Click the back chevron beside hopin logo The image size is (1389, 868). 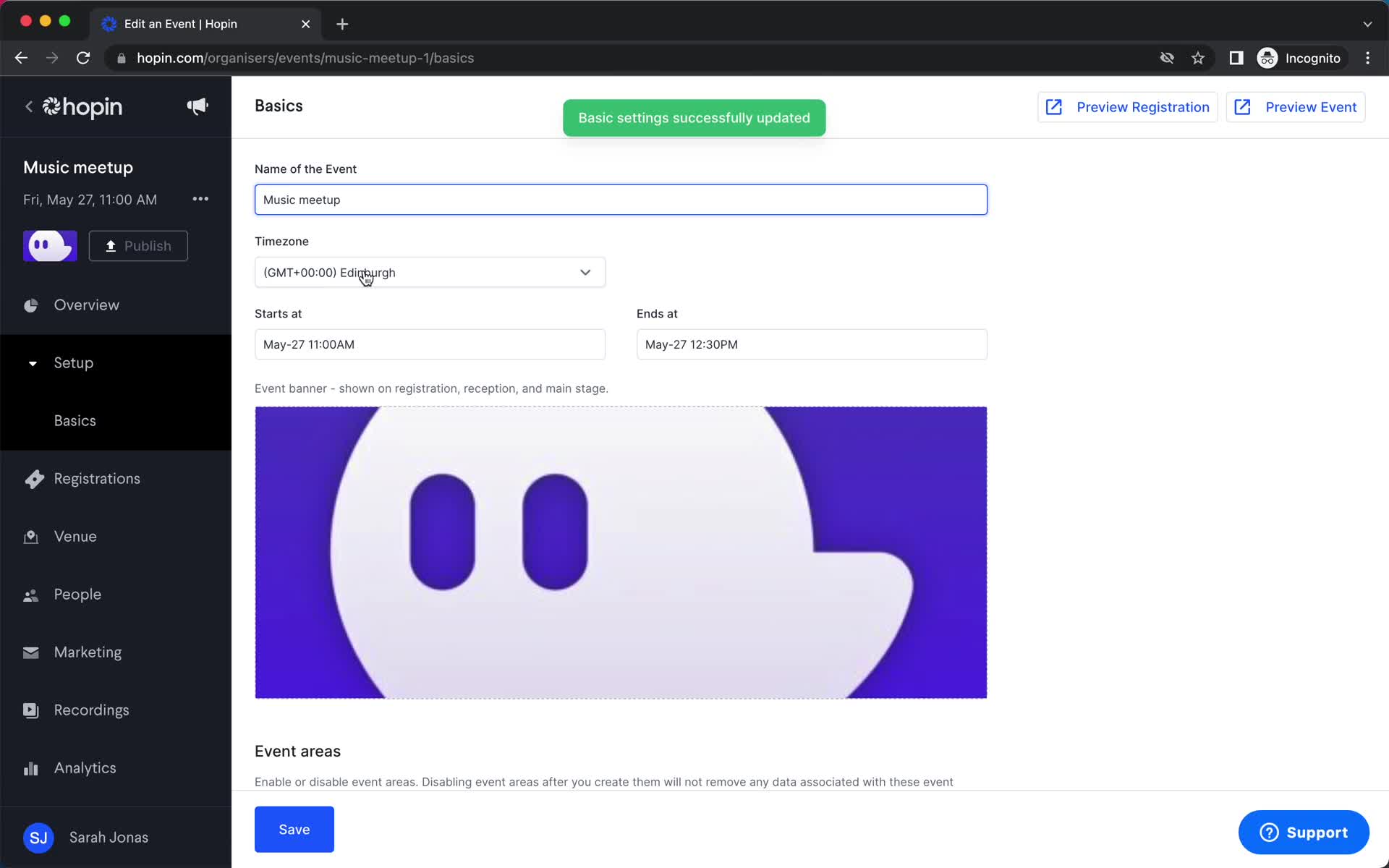click(29, 107)
